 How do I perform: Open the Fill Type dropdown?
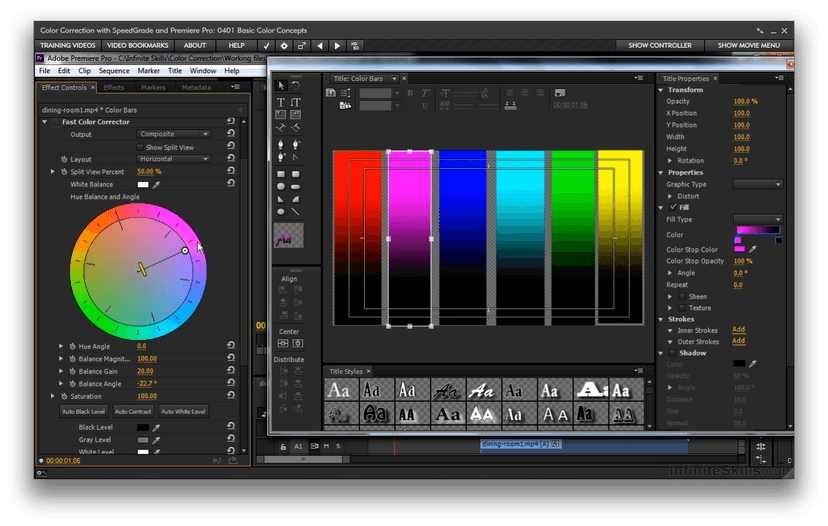tap(758, 219)
